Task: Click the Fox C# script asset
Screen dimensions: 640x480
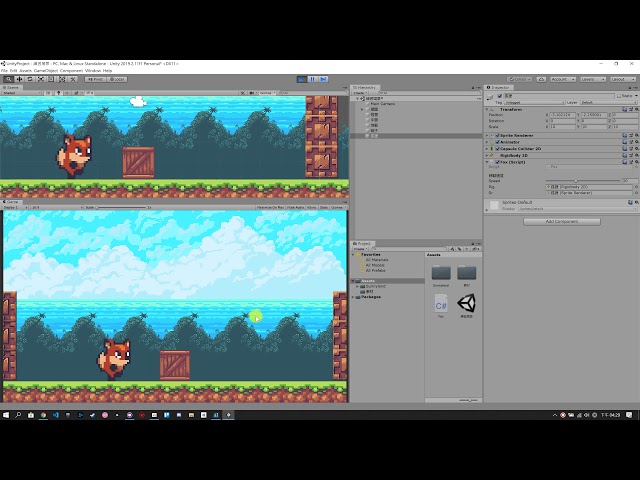Action: click(x=441, y=305)
